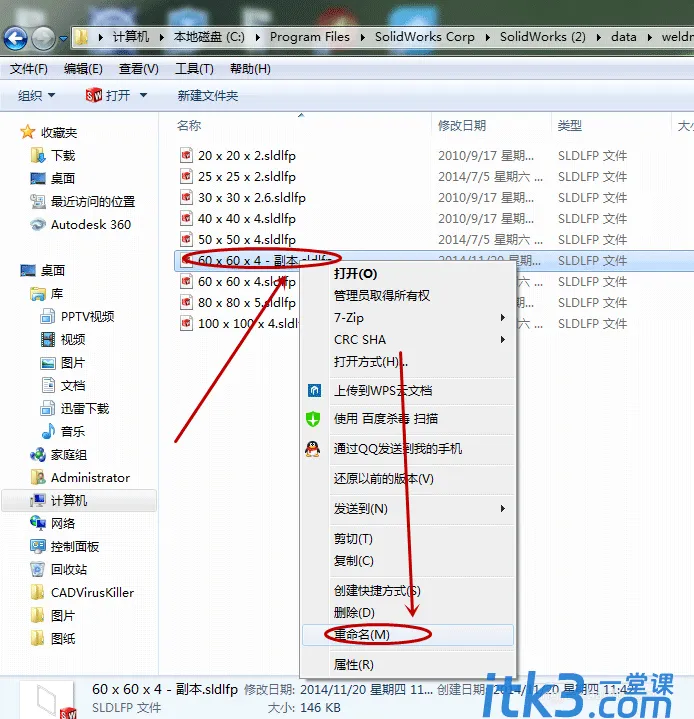The image size is (694, 719).
Task: Click the QQ penguin icon
Action: (x=313, y=448)
